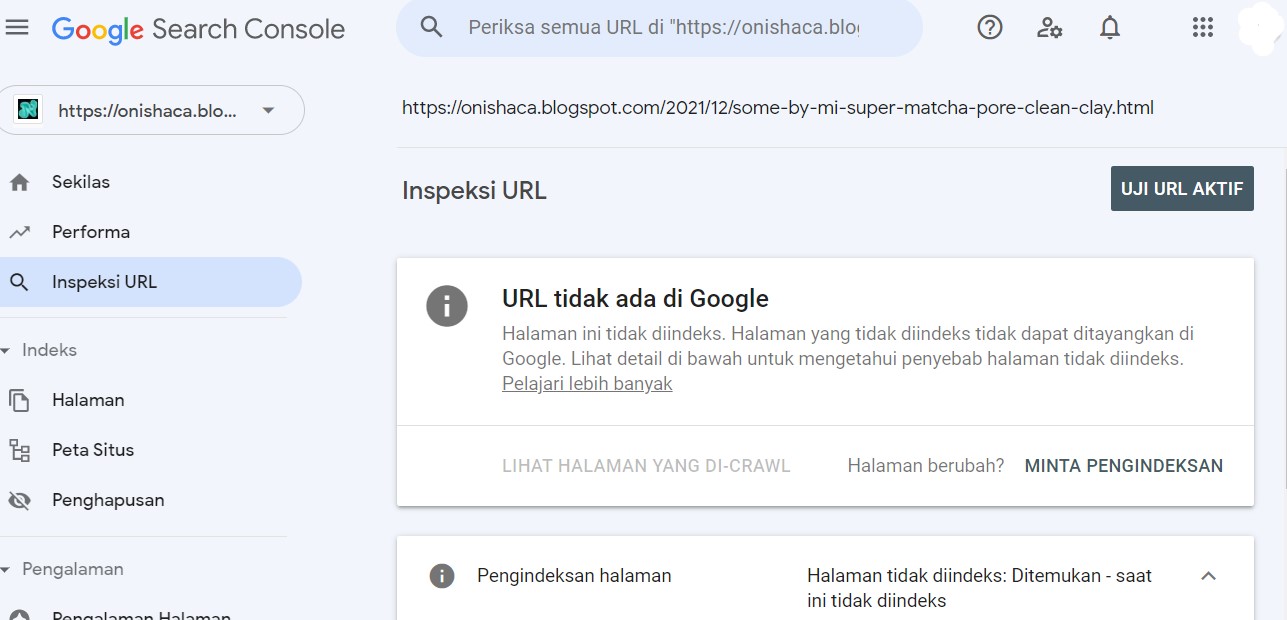Open the Google apps grid
The image size is (1287, 620).
1202,28
